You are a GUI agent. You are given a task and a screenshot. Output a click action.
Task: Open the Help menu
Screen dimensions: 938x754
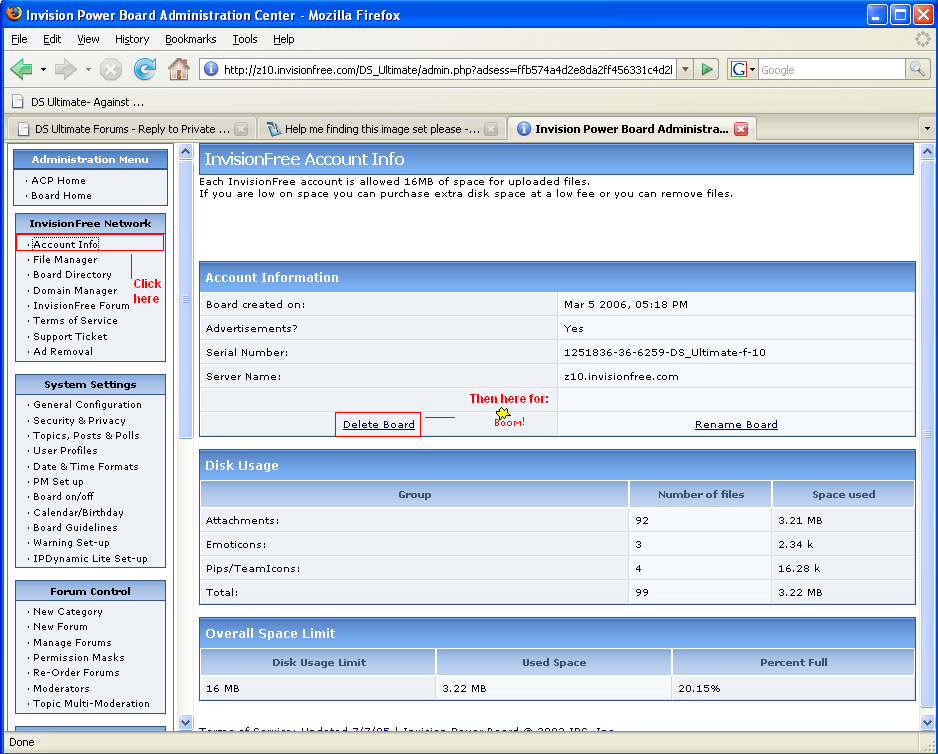pos(284,39)
